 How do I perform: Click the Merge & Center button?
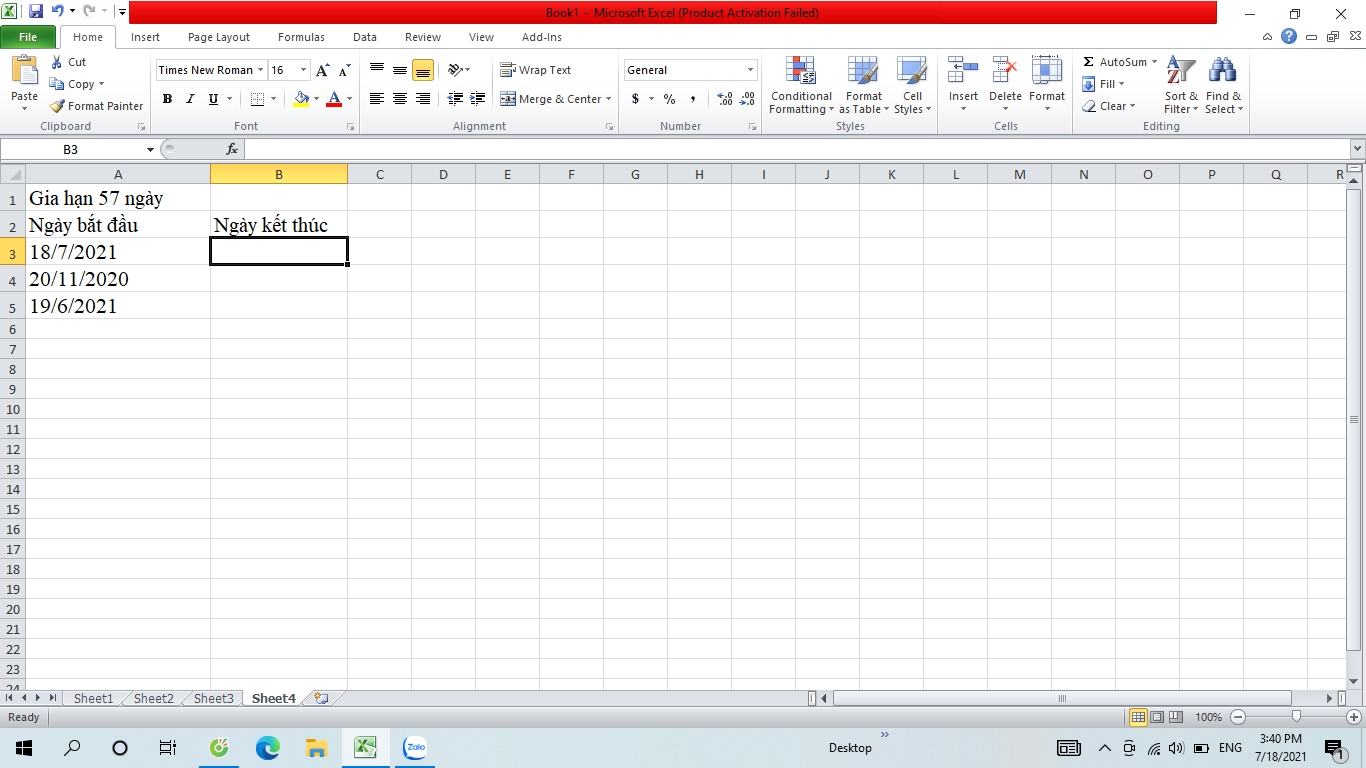pos(550,99)
